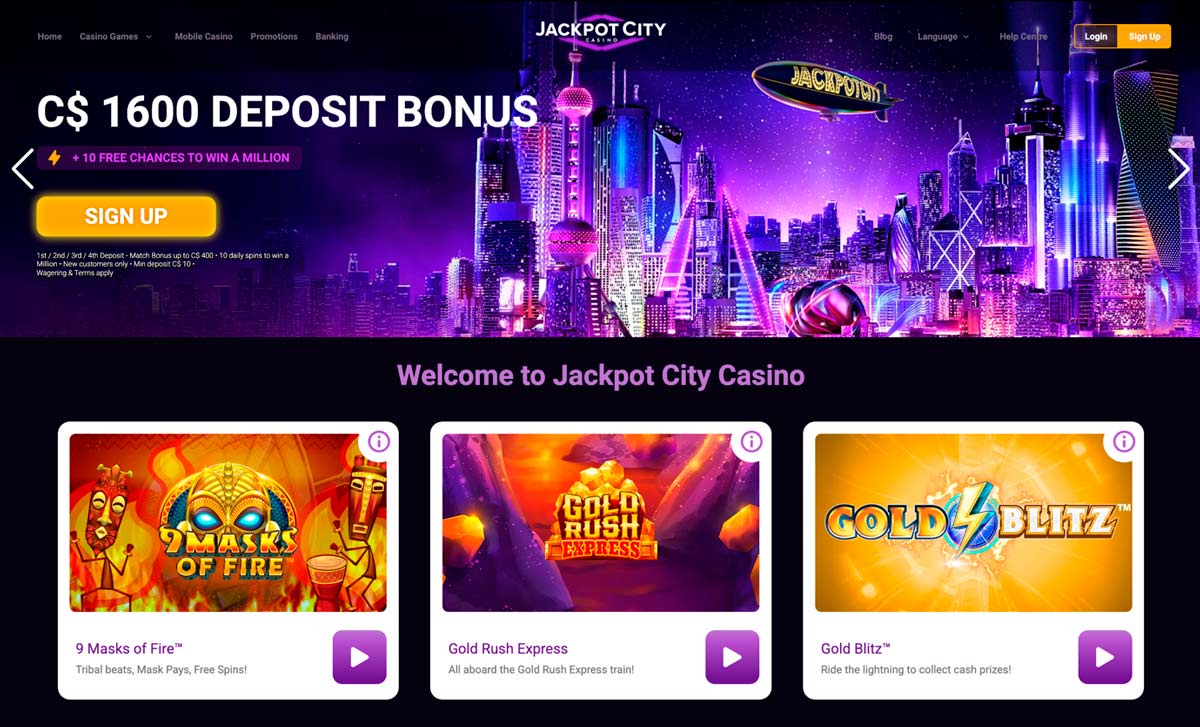Screen dimensions: 1200x727
Task: Advance to next banner slide arrow
Action: point(1179,168)
